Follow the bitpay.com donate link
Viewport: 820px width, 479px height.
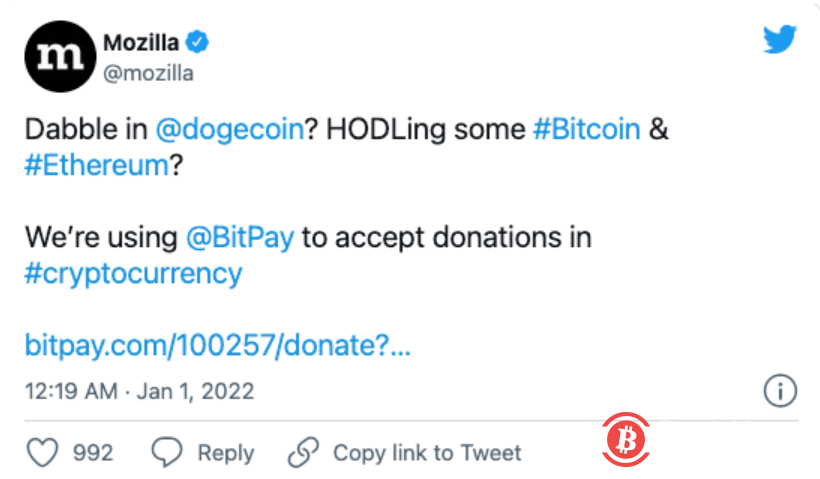(217, 345)
